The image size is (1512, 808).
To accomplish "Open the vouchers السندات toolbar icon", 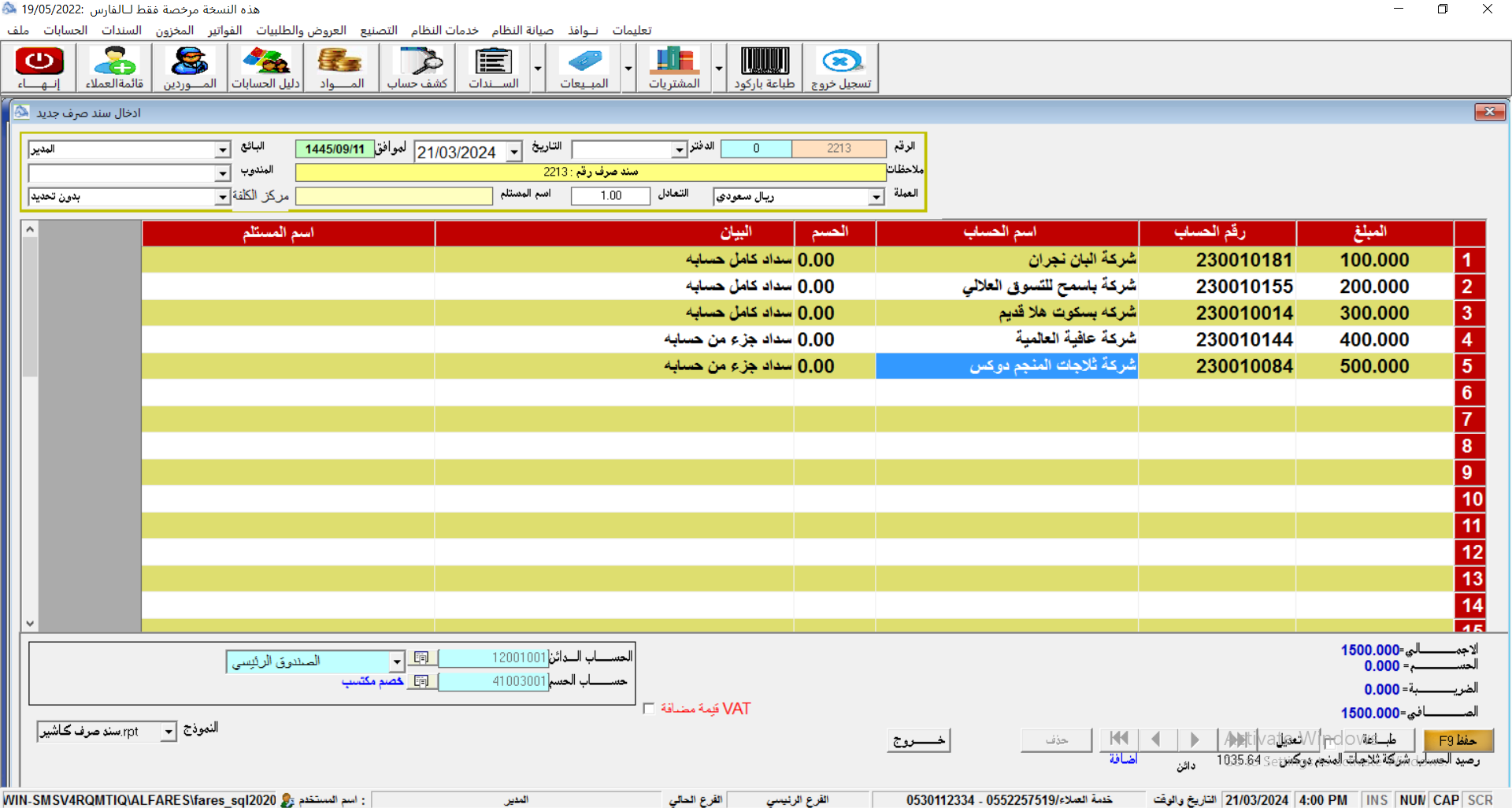I will tap(494, 68).
